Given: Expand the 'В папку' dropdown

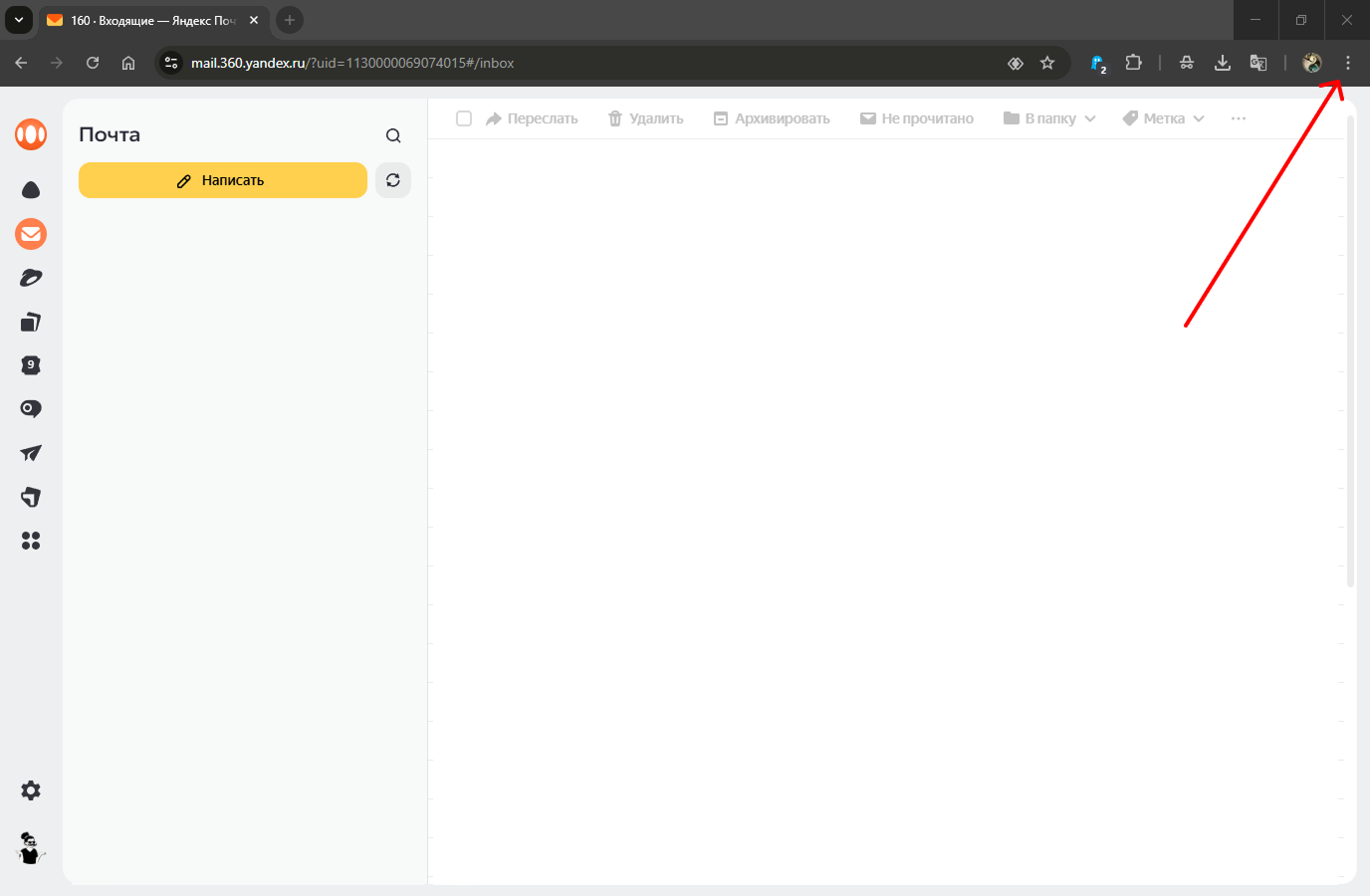Looking at the screenshot, I should click(1049, 118).
